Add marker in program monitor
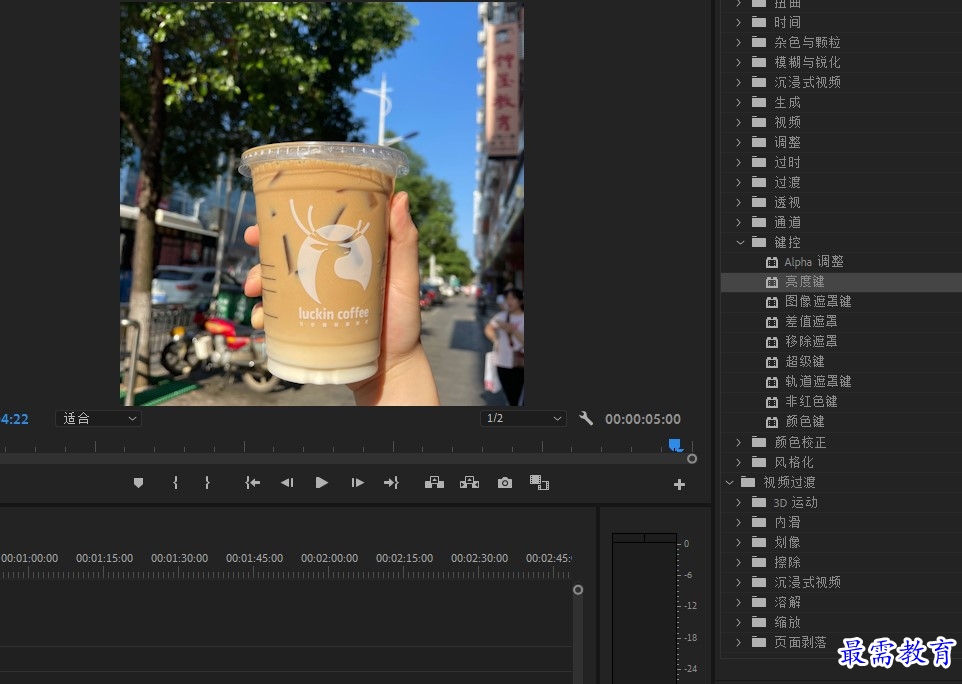 tap(138, 483)
